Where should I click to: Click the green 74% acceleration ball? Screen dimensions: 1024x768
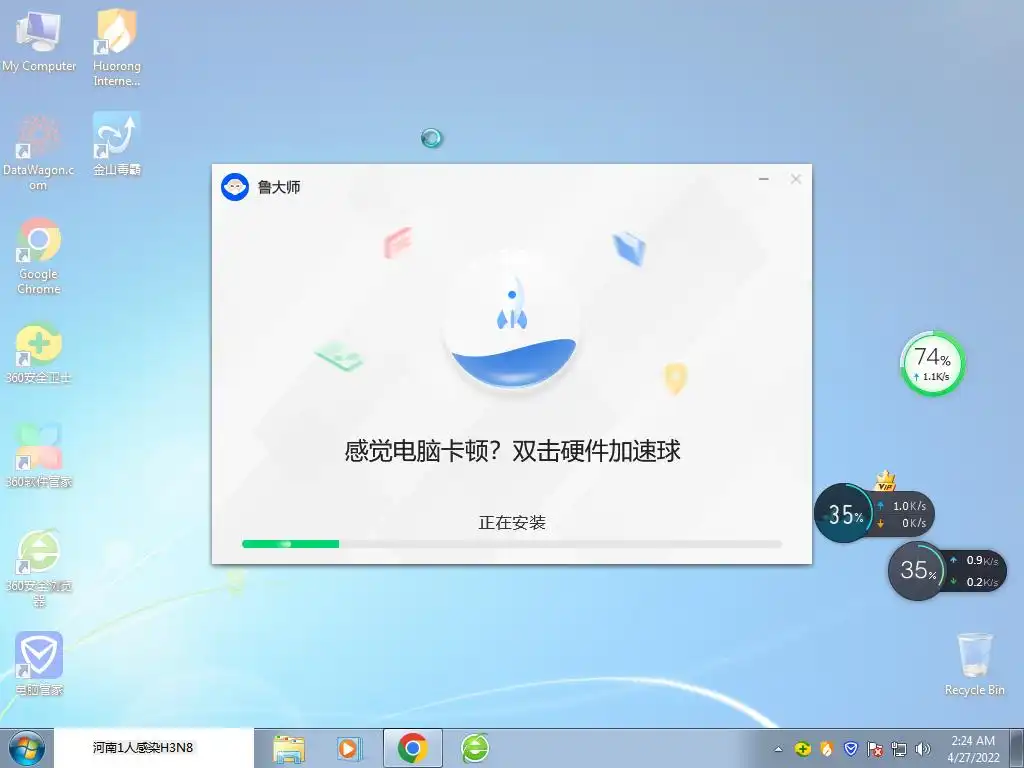point(933,364)
